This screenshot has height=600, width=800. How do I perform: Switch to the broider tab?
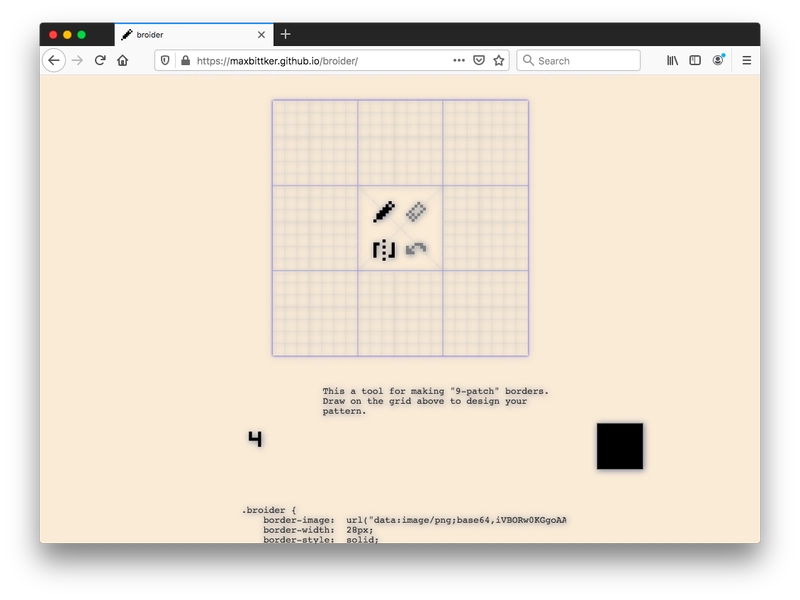194,35
